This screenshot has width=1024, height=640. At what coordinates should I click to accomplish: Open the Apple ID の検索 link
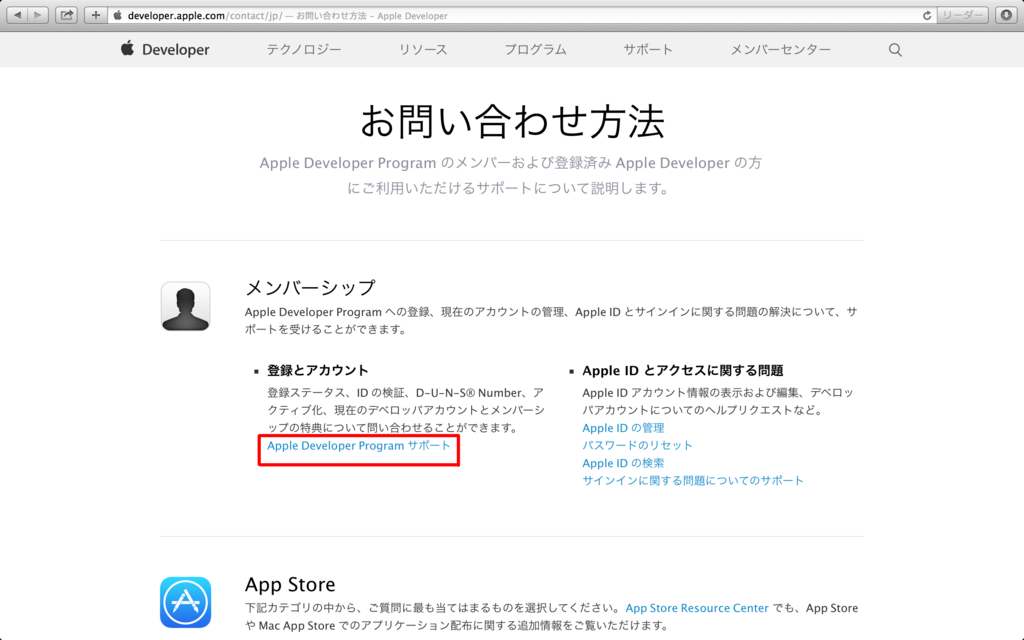click(x=623, y=463)
